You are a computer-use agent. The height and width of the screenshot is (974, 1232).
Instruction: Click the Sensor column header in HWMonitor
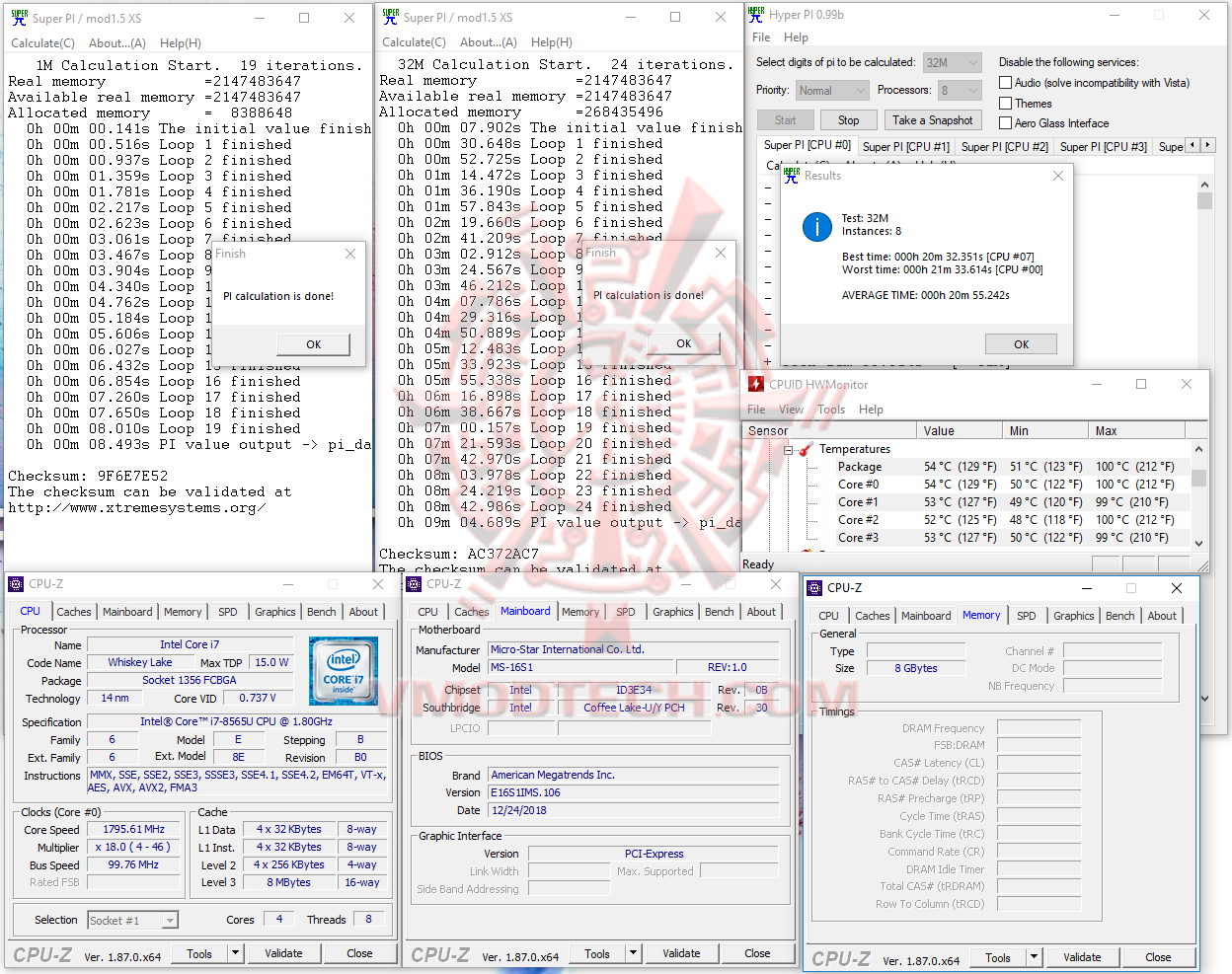pos(829,431)
